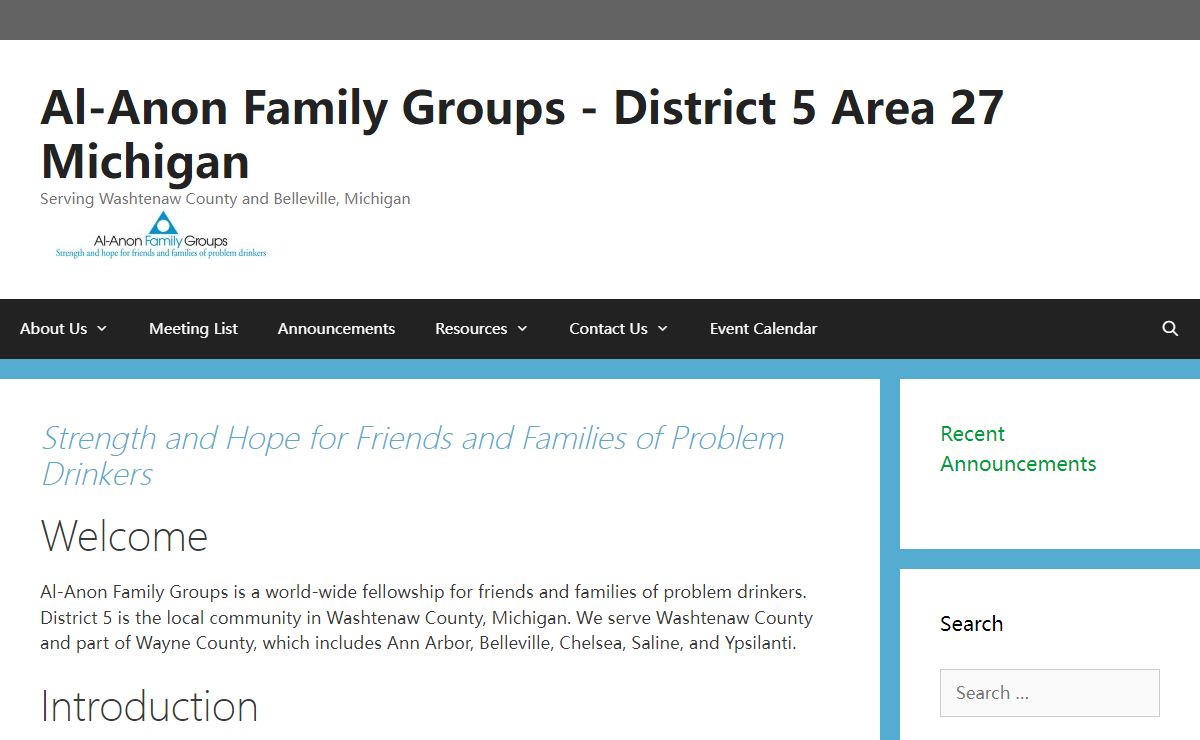Expand the Resources dropdown chevron
1200x740 pixels.
click(x=522, y=329)
